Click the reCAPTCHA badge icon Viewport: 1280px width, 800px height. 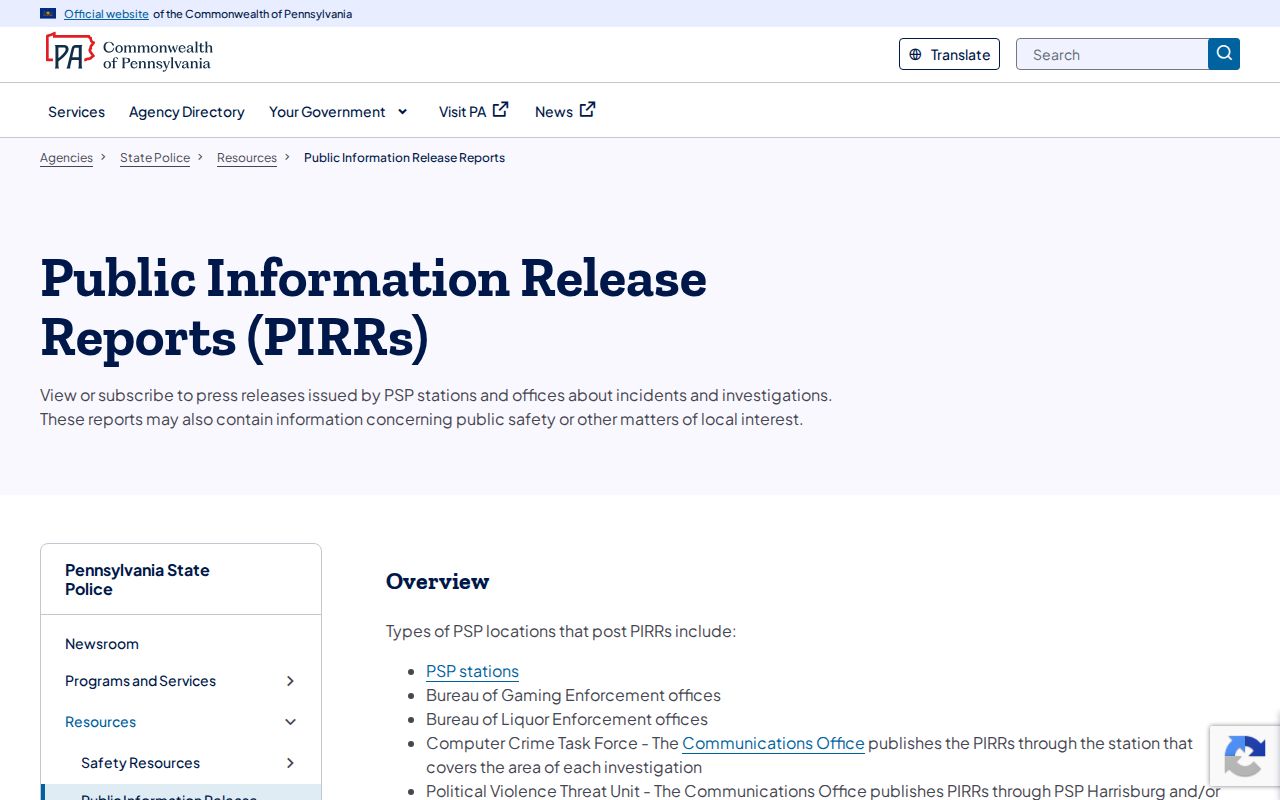(x=1244, y=757)
